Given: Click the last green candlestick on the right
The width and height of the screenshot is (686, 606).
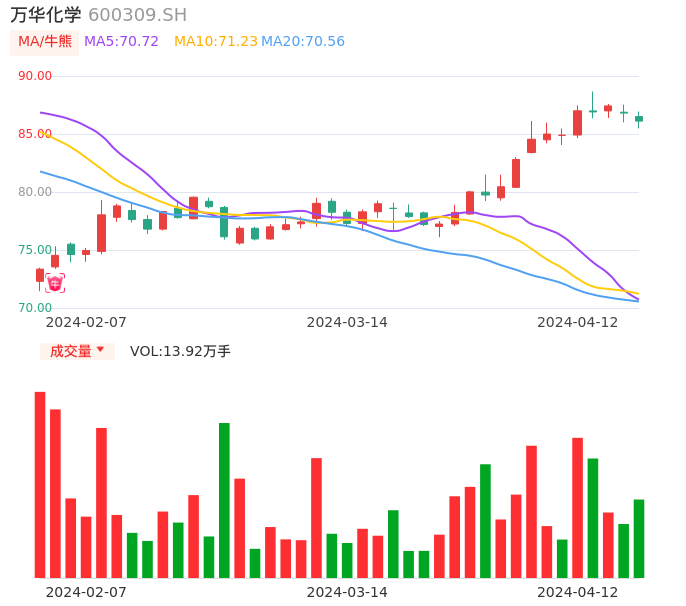Looking at the screenshot, I should (639, 119).
